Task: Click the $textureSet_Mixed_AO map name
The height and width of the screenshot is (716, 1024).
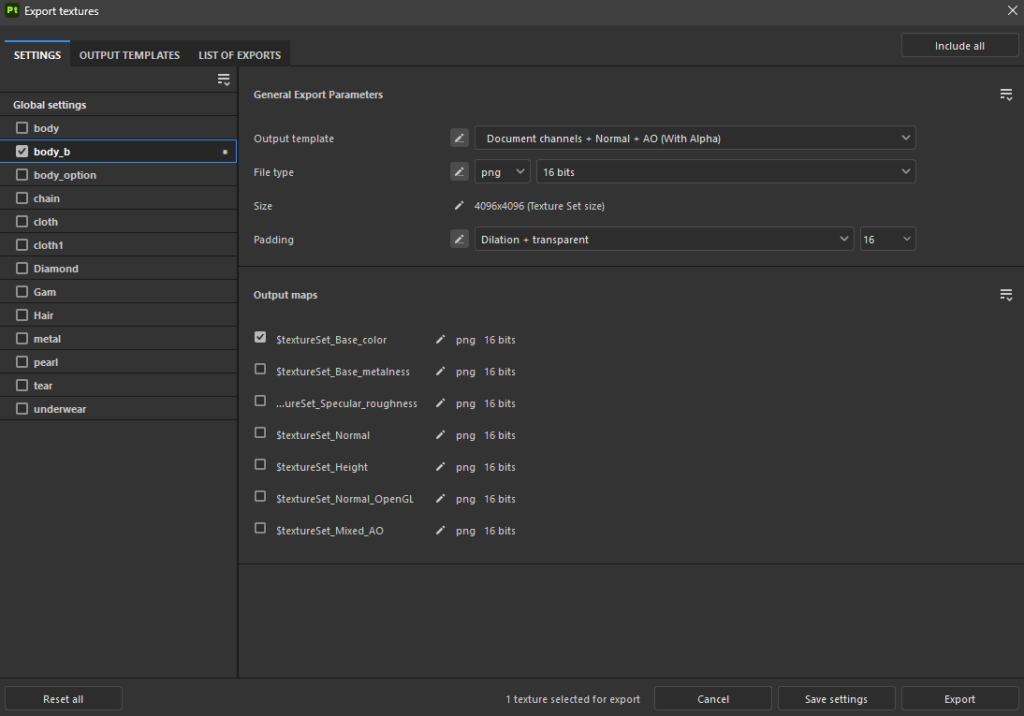Action: [330, 530]
